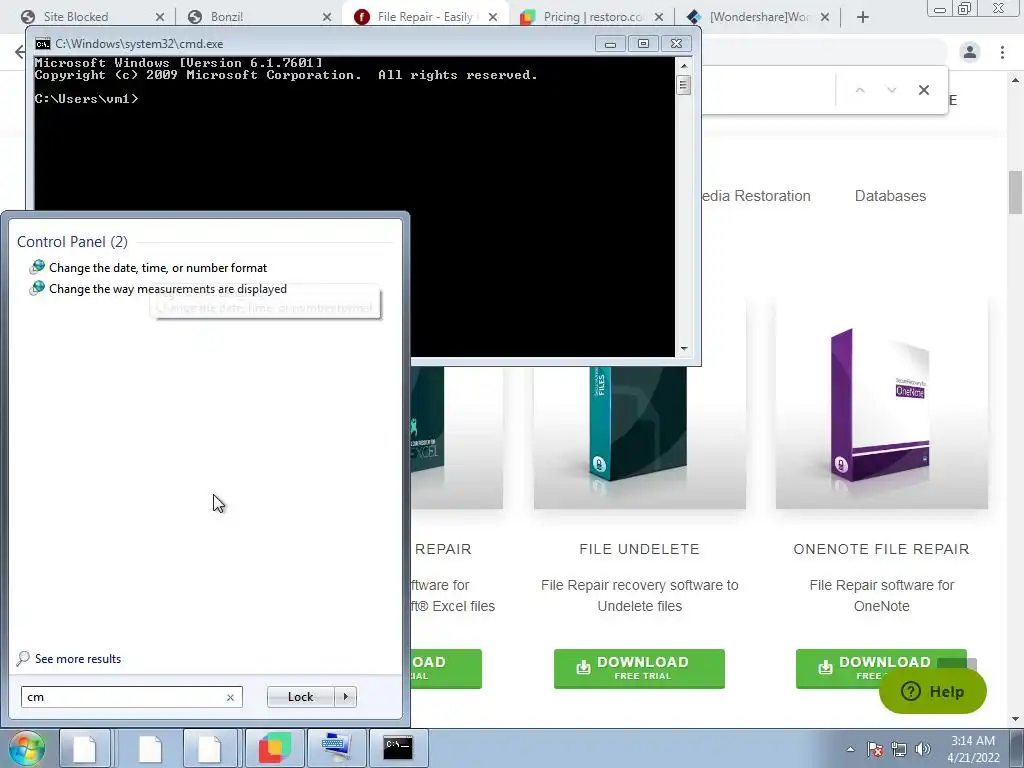Go back in the browser

[20, 52]
